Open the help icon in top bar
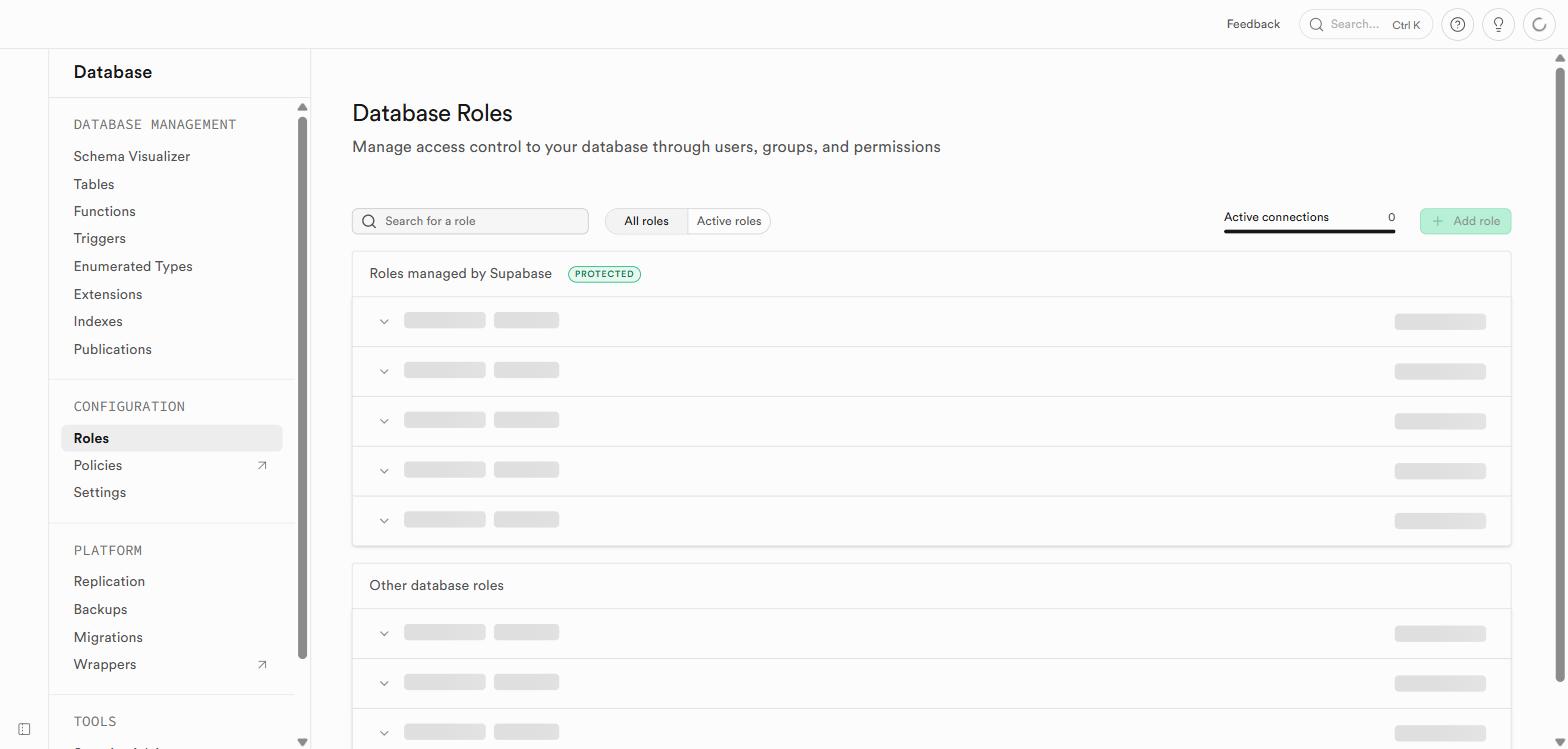Image resolution: width=1568 pixels, height=749 pixels. (1458, 24)
